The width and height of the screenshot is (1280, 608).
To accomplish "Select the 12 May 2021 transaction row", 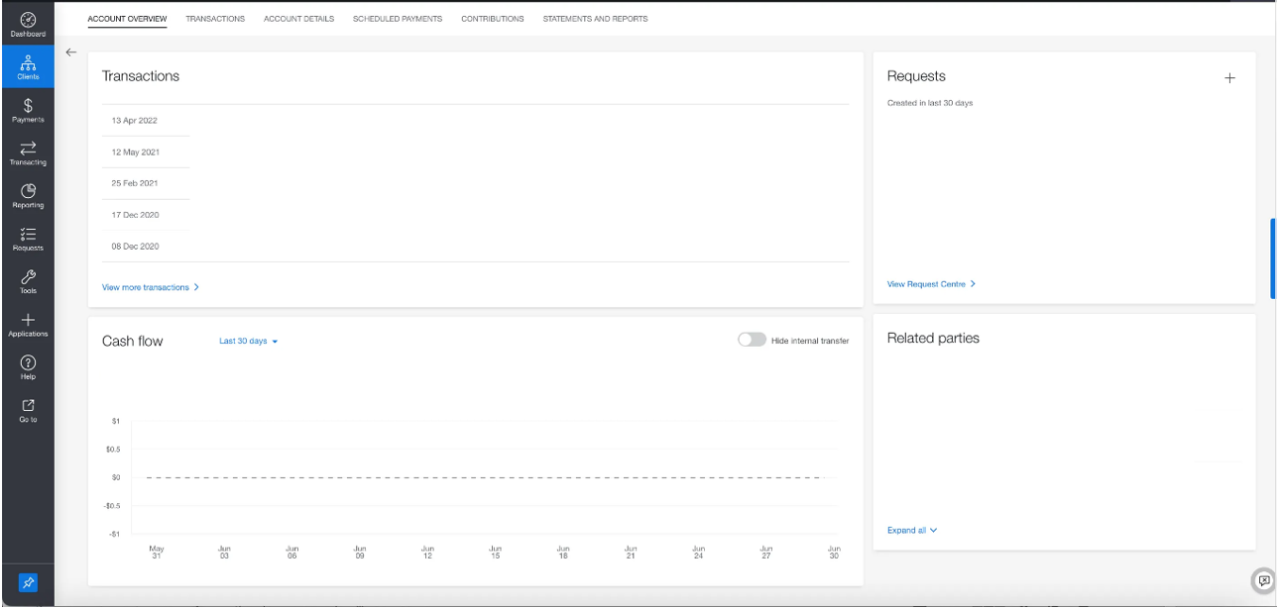I will pyautogui.click(x=476, y=152).
